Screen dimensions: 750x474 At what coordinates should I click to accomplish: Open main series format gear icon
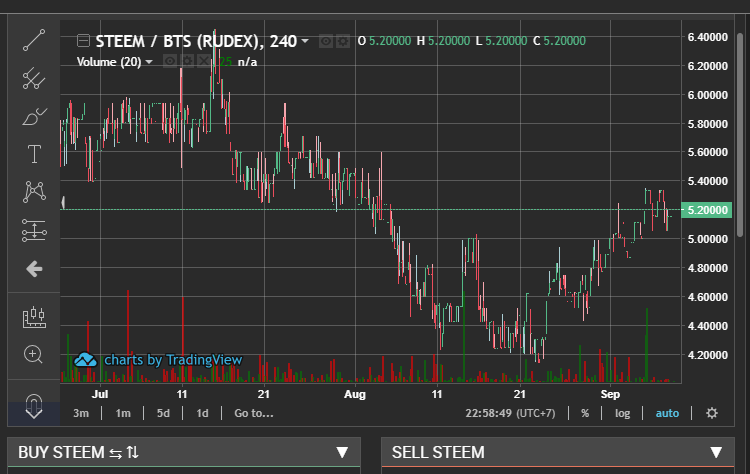(x=342, y=42)
